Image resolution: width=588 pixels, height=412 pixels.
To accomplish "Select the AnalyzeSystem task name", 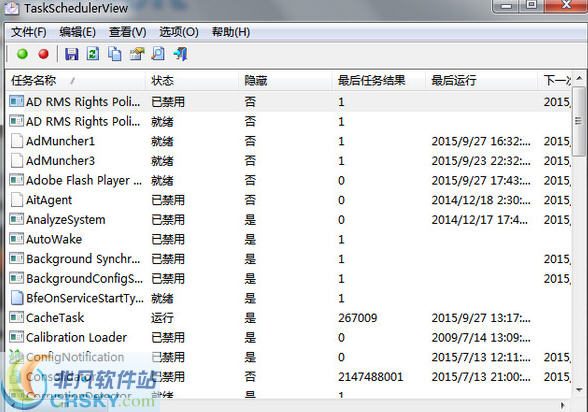I will tap(66, 219).
